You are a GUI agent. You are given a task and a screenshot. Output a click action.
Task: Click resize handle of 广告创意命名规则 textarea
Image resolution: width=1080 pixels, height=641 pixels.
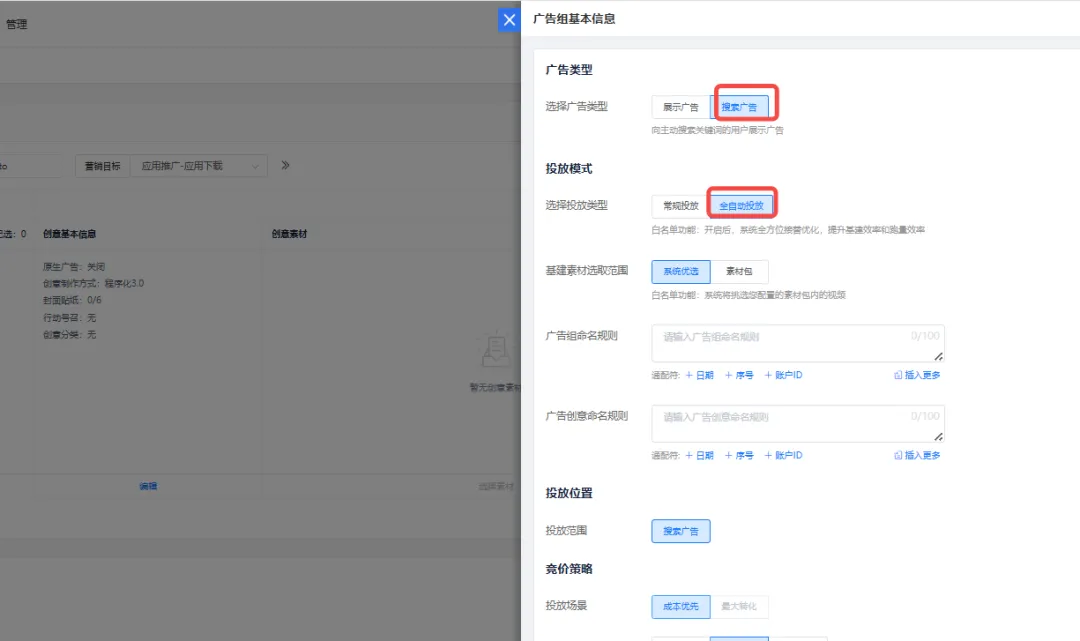(x=938, y=437)
